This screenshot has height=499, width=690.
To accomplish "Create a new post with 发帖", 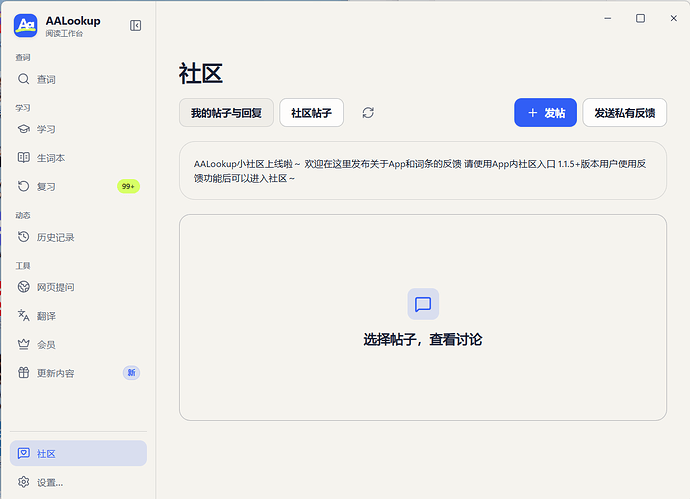I will (x=545, y=113).
